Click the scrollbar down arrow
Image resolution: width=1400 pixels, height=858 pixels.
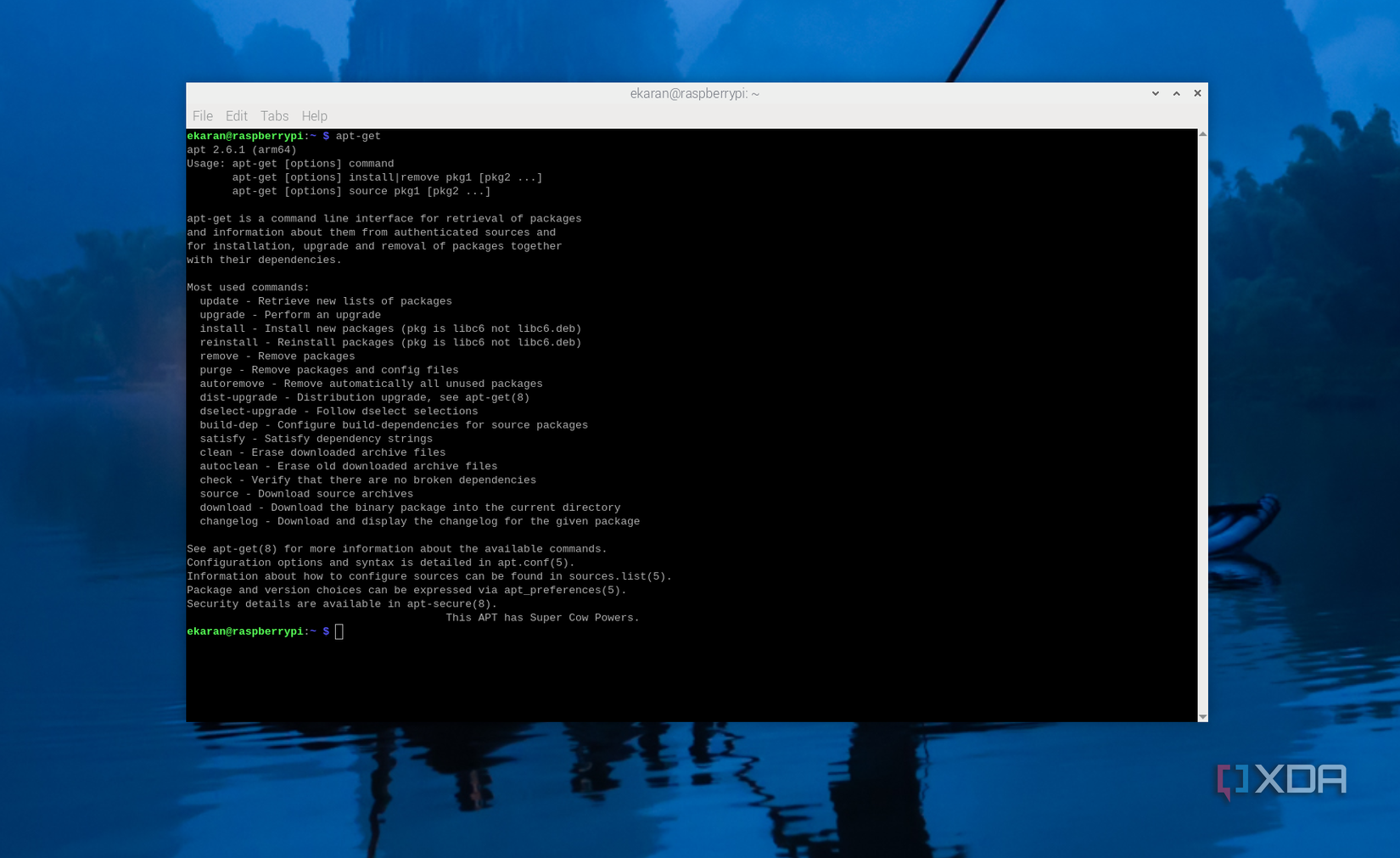[1201, 715]
